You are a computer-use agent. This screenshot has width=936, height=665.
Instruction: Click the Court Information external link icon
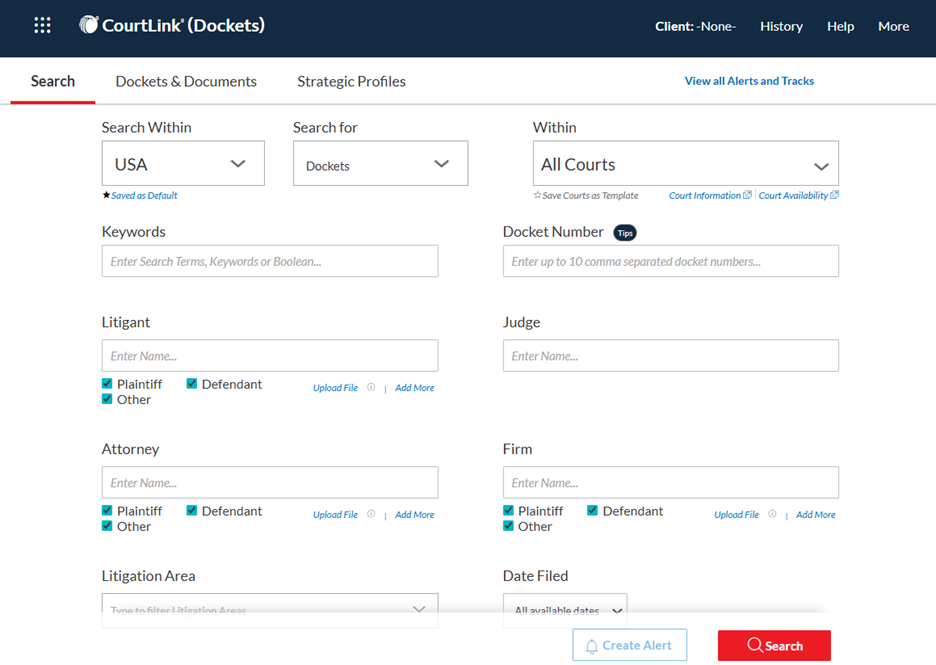748,196
